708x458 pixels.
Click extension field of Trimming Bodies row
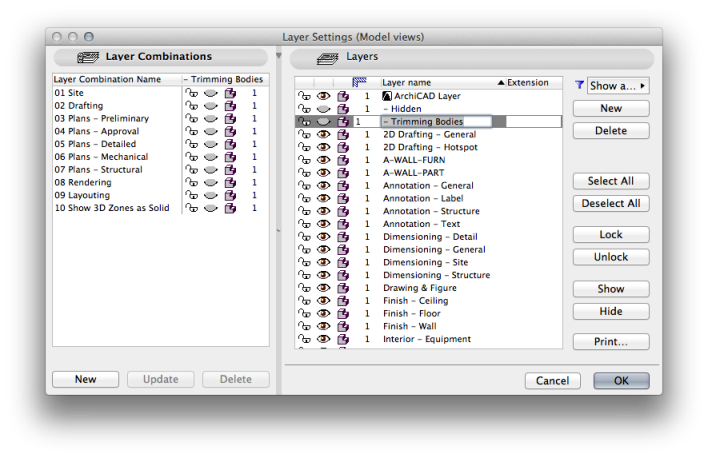(534, 122)
